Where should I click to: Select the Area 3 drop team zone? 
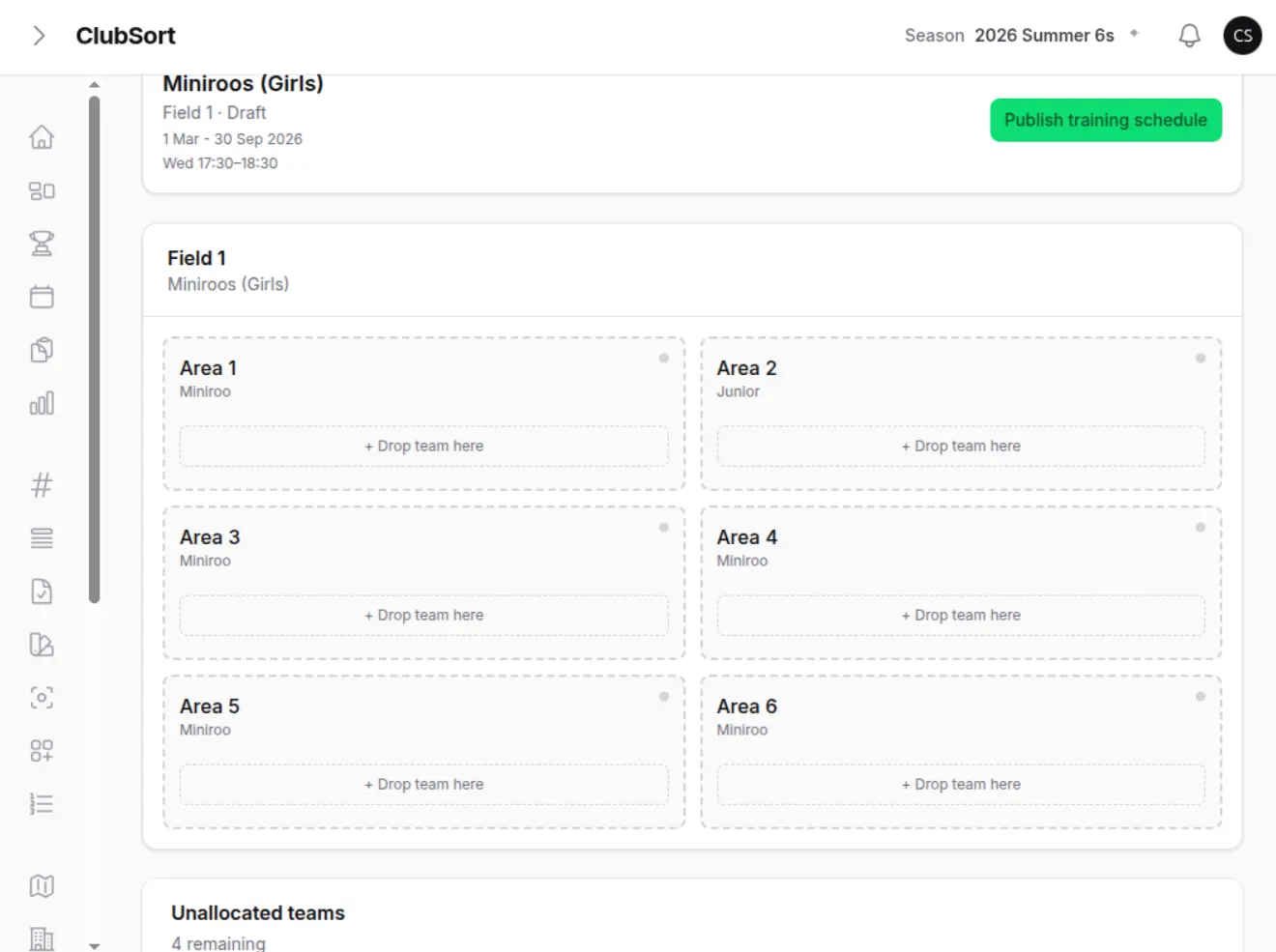(424, 616)
